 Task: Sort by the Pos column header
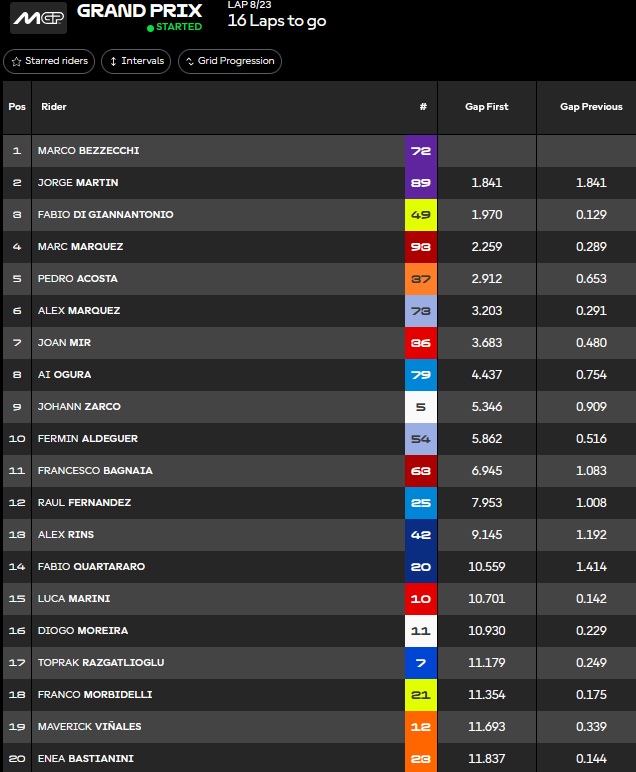click(x=17, y=107)
